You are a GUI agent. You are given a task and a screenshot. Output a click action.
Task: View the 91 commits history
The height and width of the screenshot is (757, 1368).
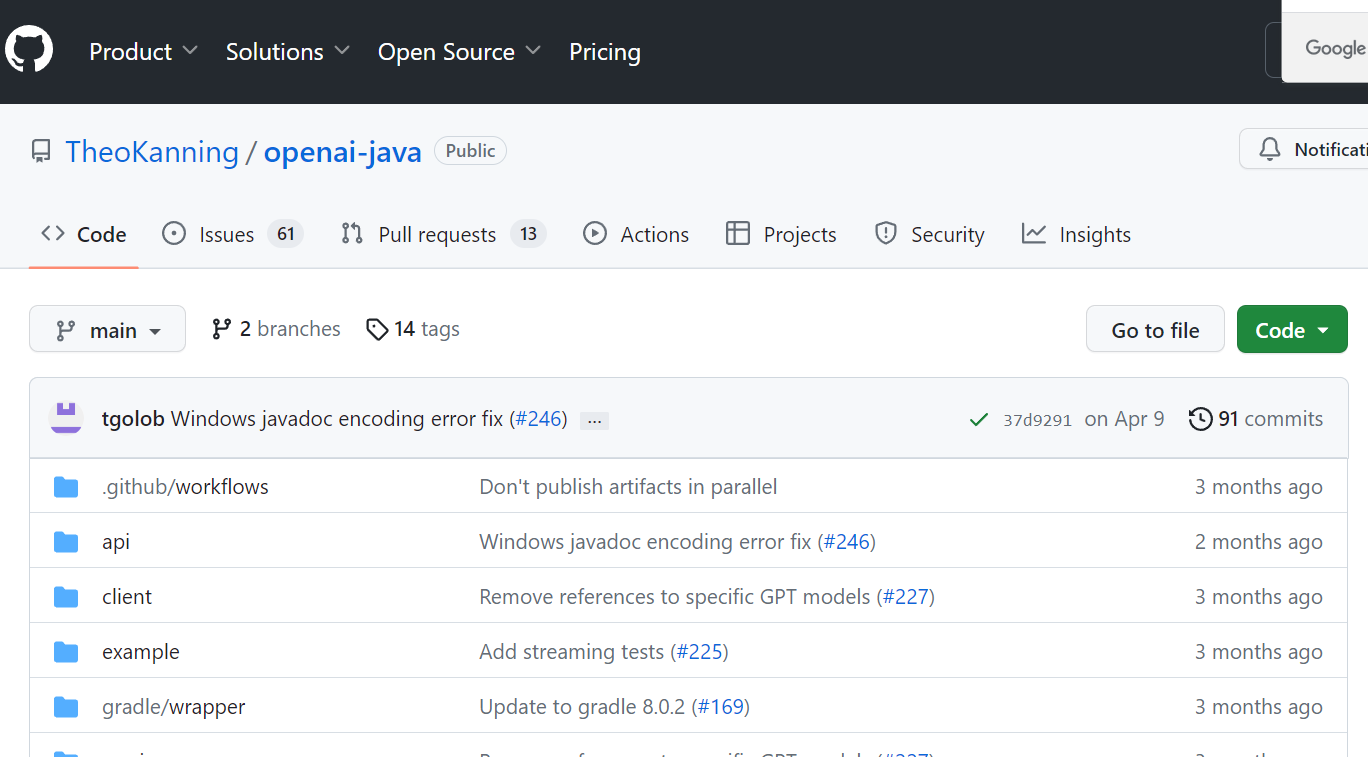click(1256, 419)
